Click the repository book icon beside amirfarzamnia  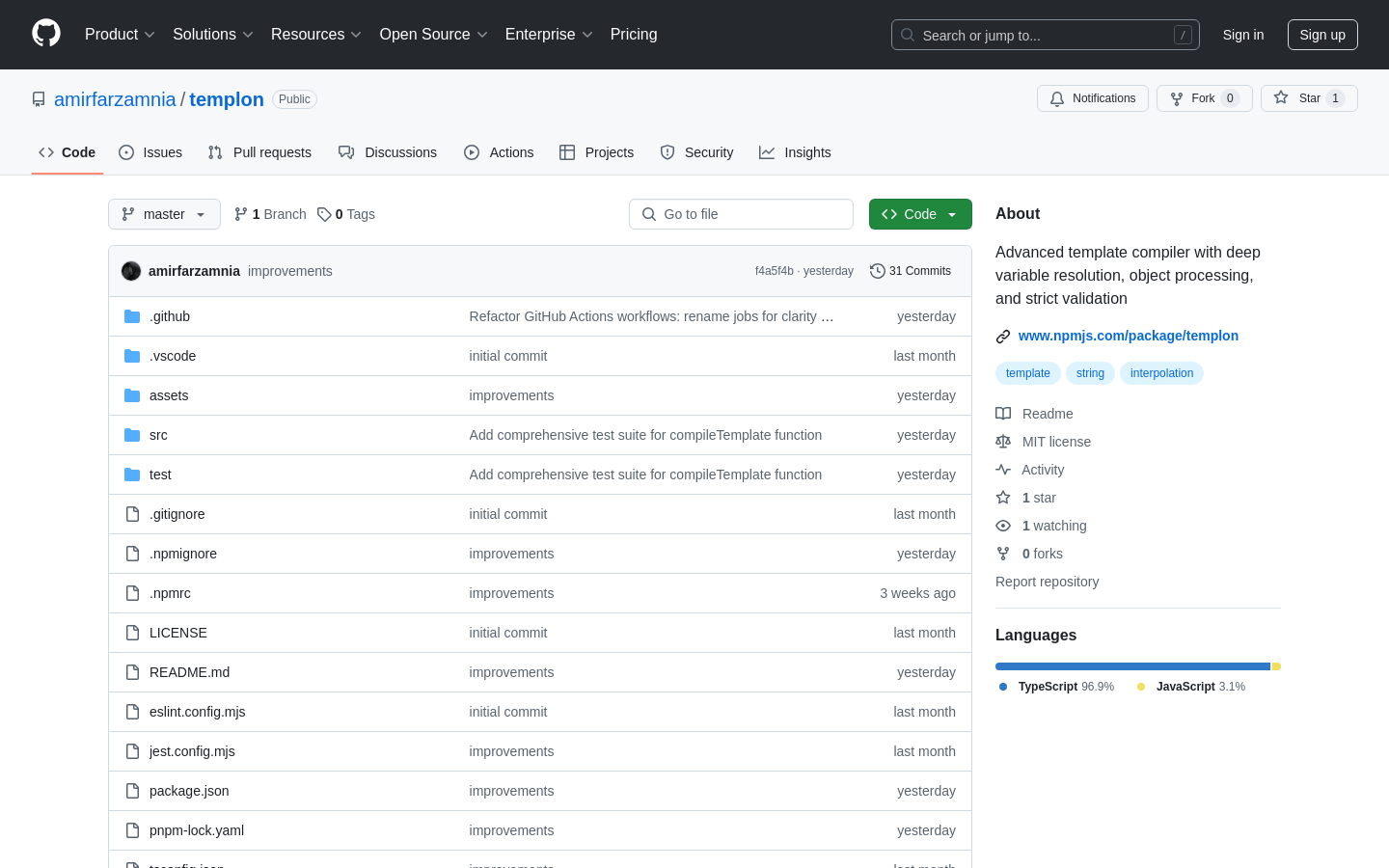tap(39, 99)
